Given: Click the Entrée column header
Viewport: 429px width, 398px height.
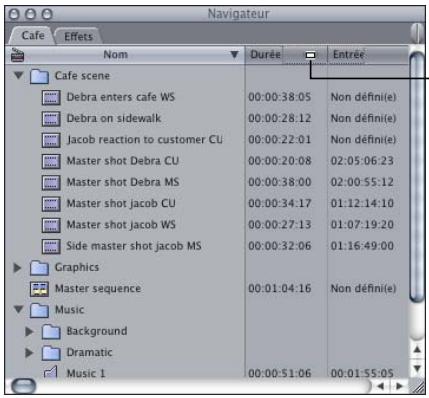Looking at the screenshot, I should [x=368, y=55].
